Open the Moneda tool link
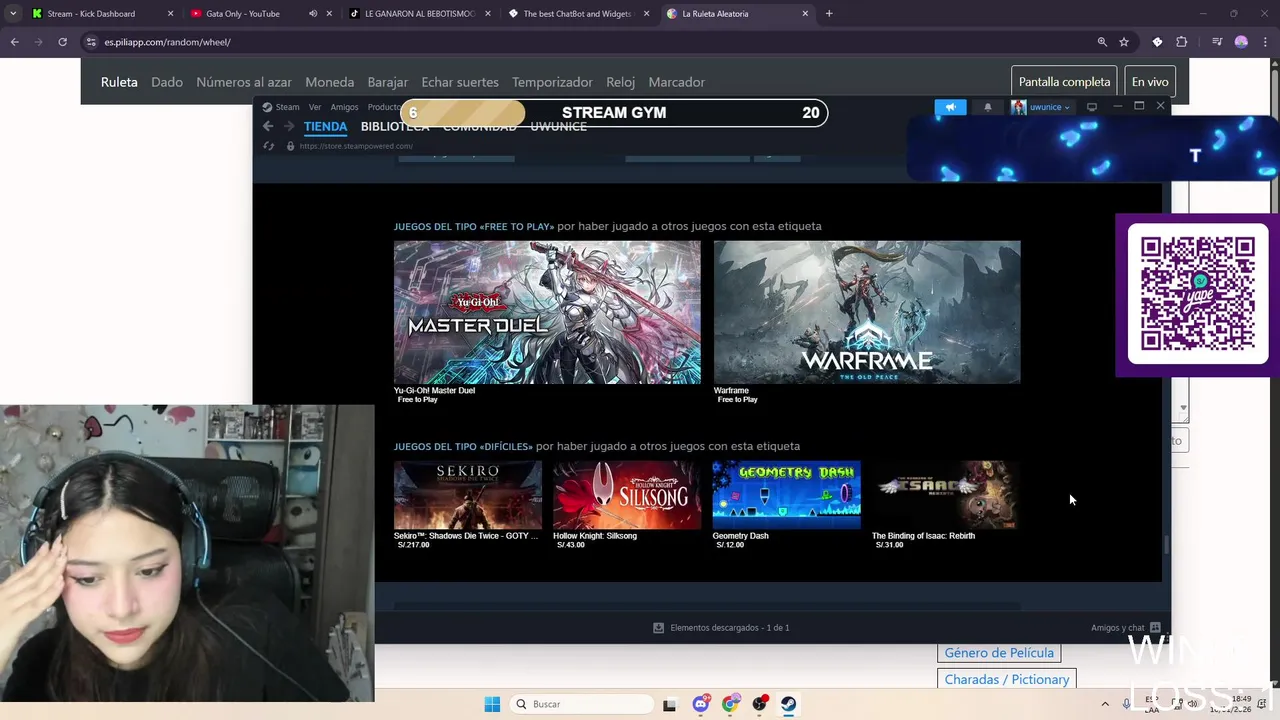The width and height of the screenshot is (1280, 720). (x=330, y=82)
